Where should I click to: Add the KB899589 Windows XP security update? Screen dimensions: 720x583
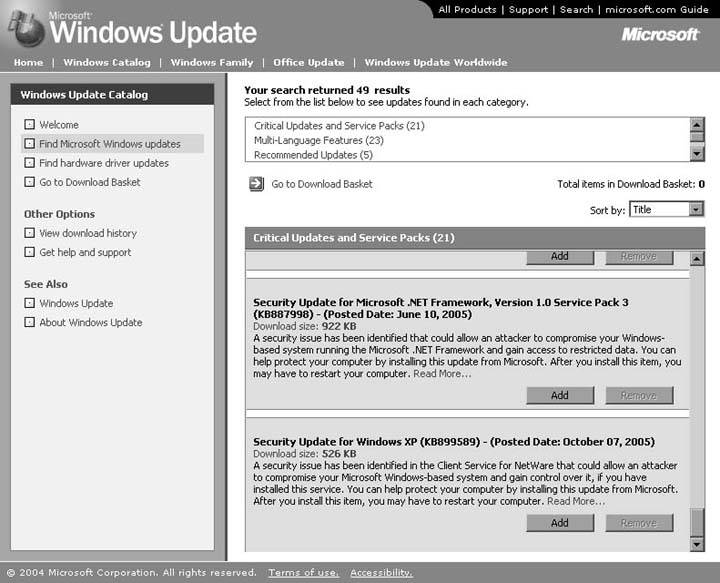click(560, 523)
